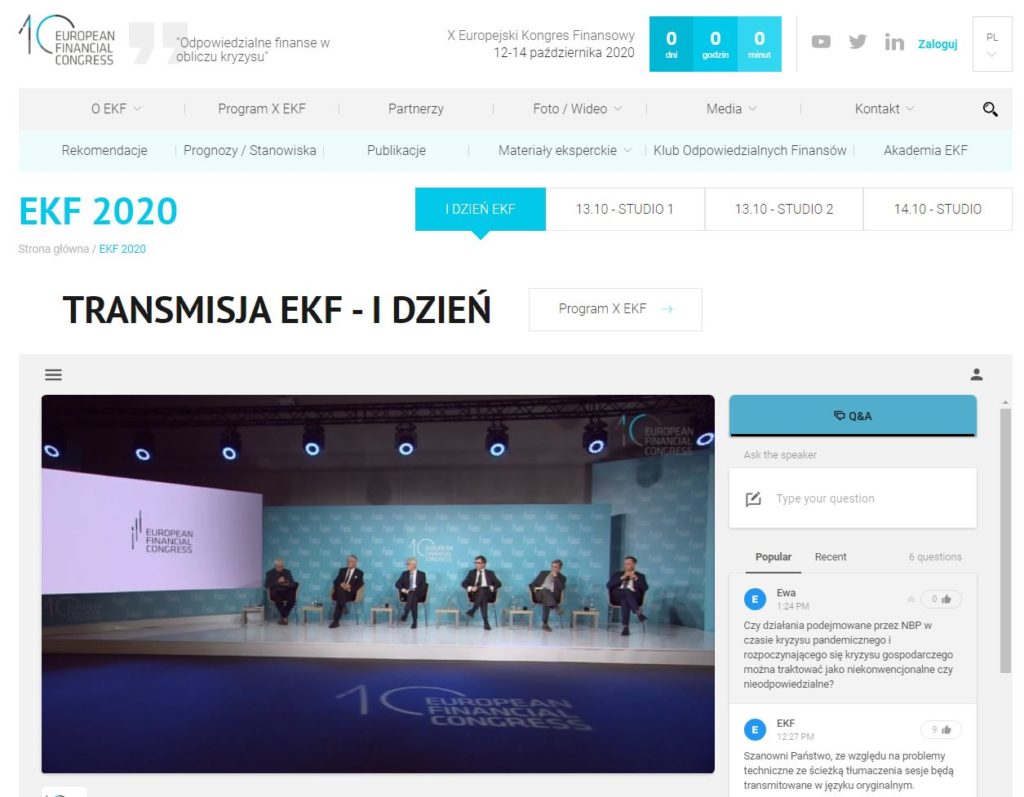Expand the Foto / Wideo dropdown

click(x=577, y=109)
